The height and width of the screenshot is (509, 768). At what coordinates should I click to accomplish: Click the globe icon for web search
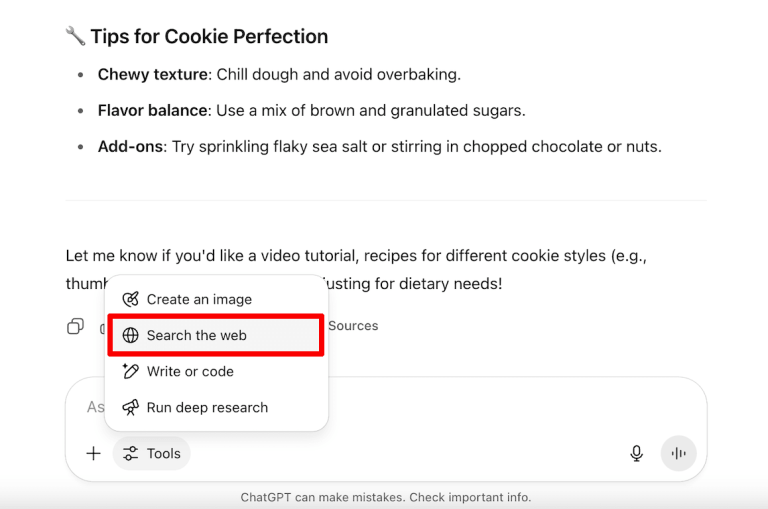[x=130, y=336]
